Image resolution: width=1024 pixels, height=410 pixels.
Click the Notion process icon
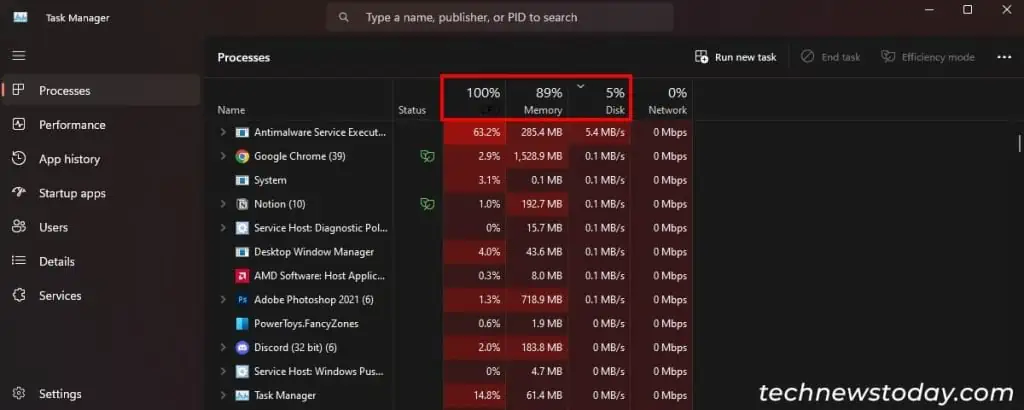pyautogui.click(x=242, y=204)
